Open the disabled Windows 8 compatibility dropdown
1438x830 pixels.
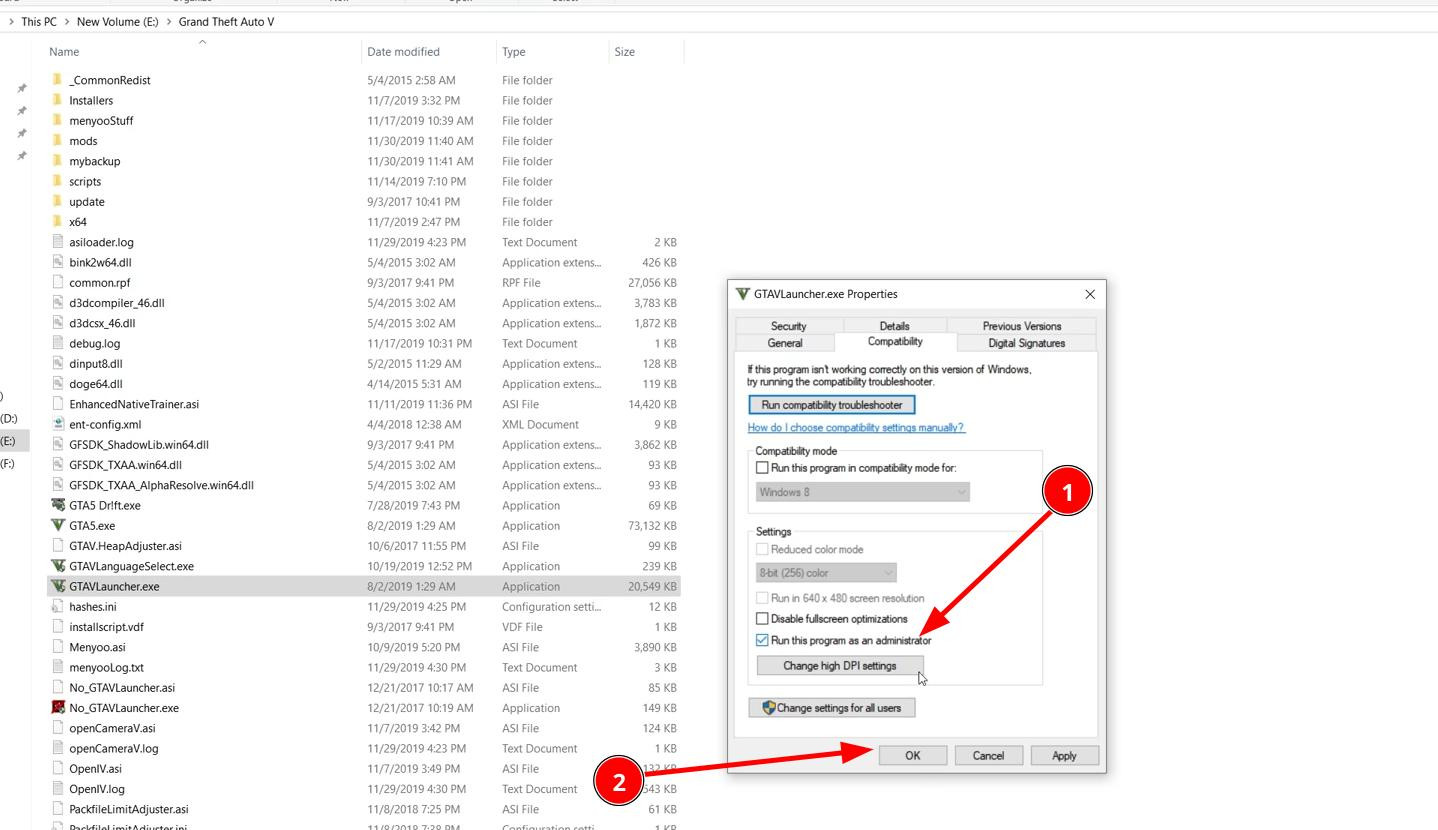coord(863,492)
